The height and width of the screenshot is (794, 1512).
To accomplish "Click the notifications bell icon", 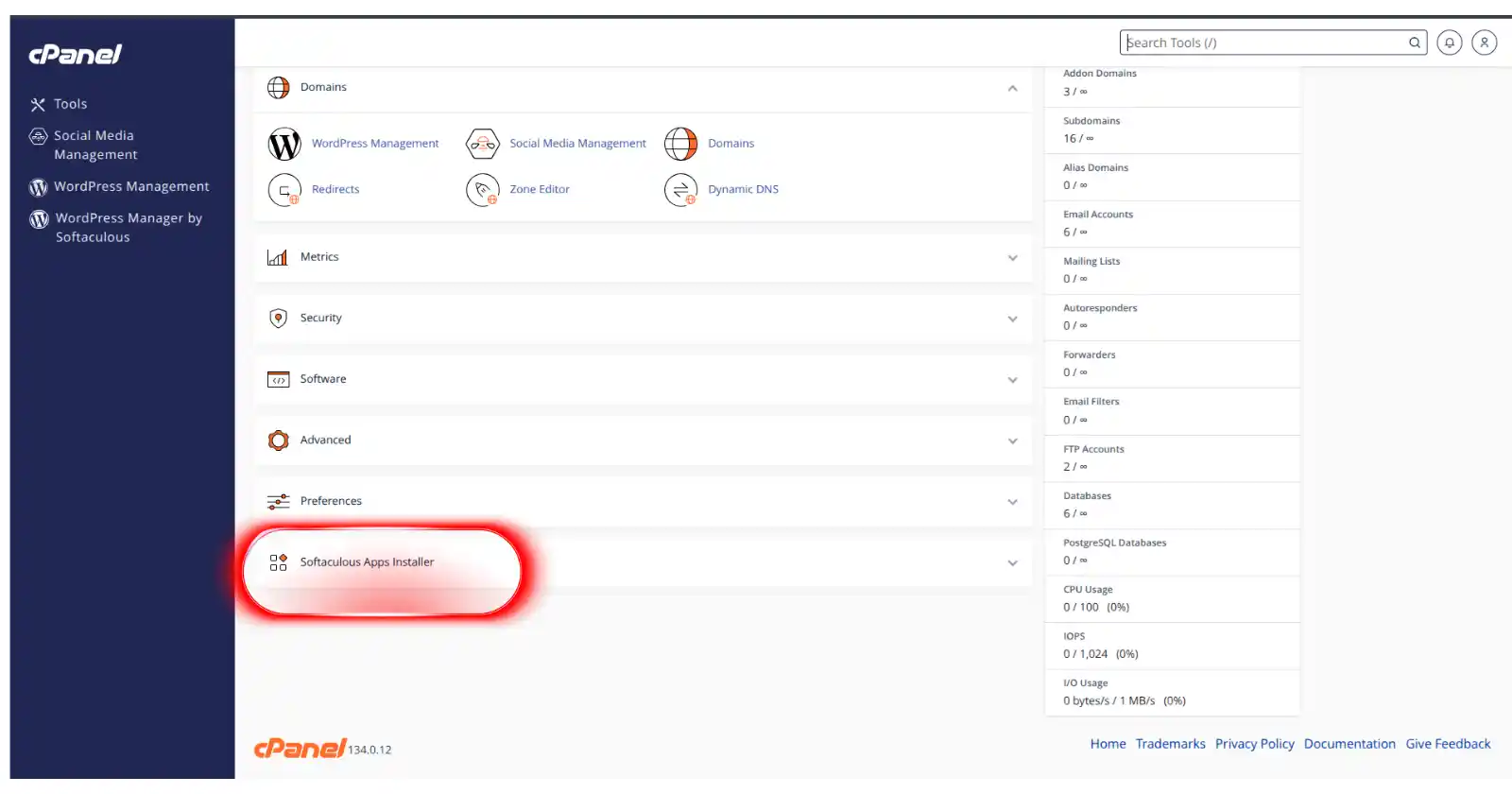I will (x=1450, y=43).
